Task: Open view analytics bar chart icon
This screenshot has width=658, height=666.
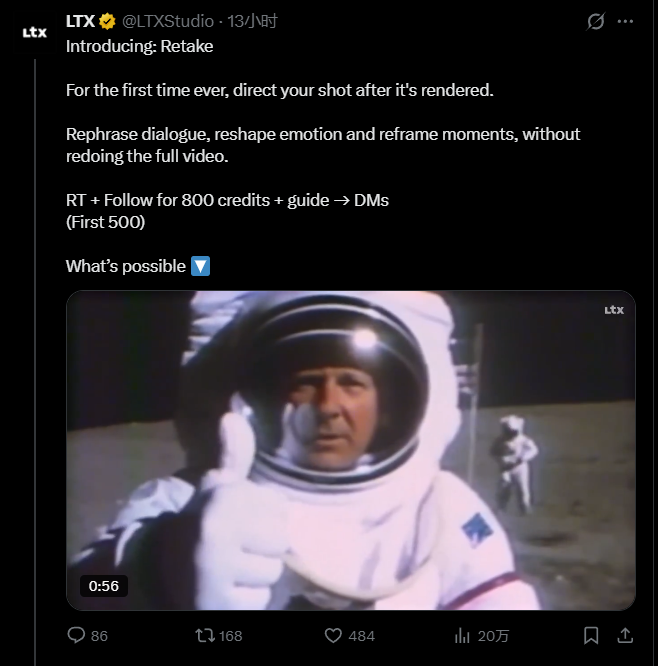Action: [x=463, y=635]
